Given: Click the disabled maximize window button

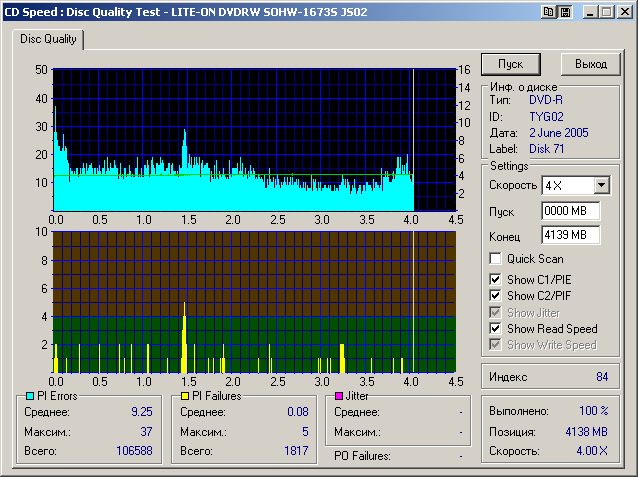Looking at the screenshot, I should point(606,11).
